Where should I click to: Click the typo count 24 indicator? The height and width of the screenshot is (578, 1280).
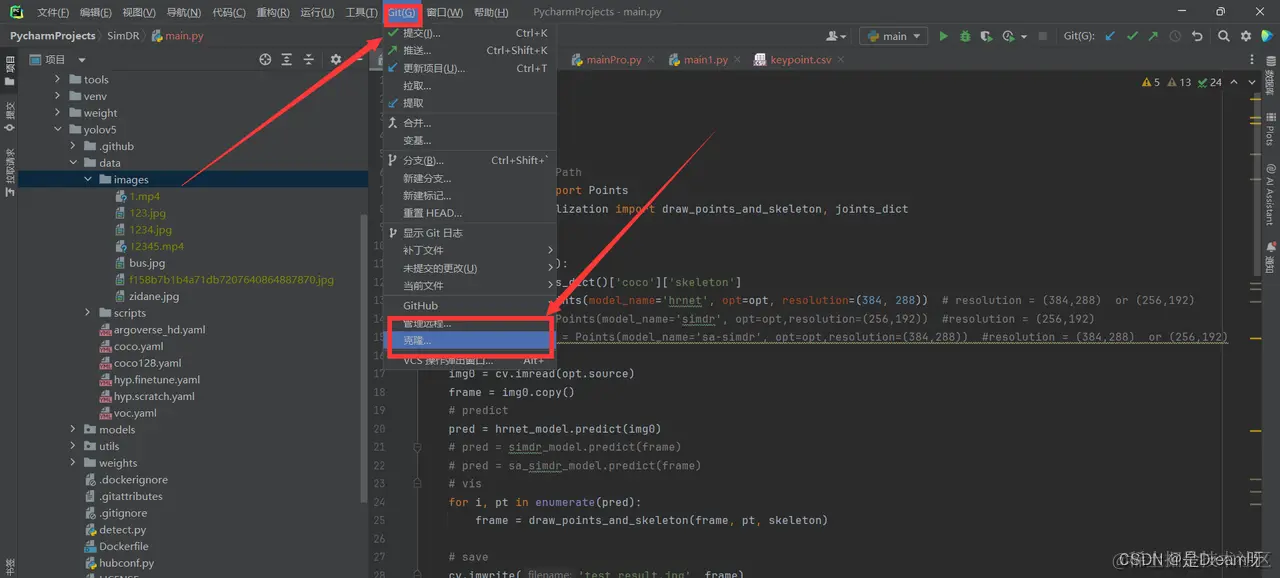tap(1210, 83)
